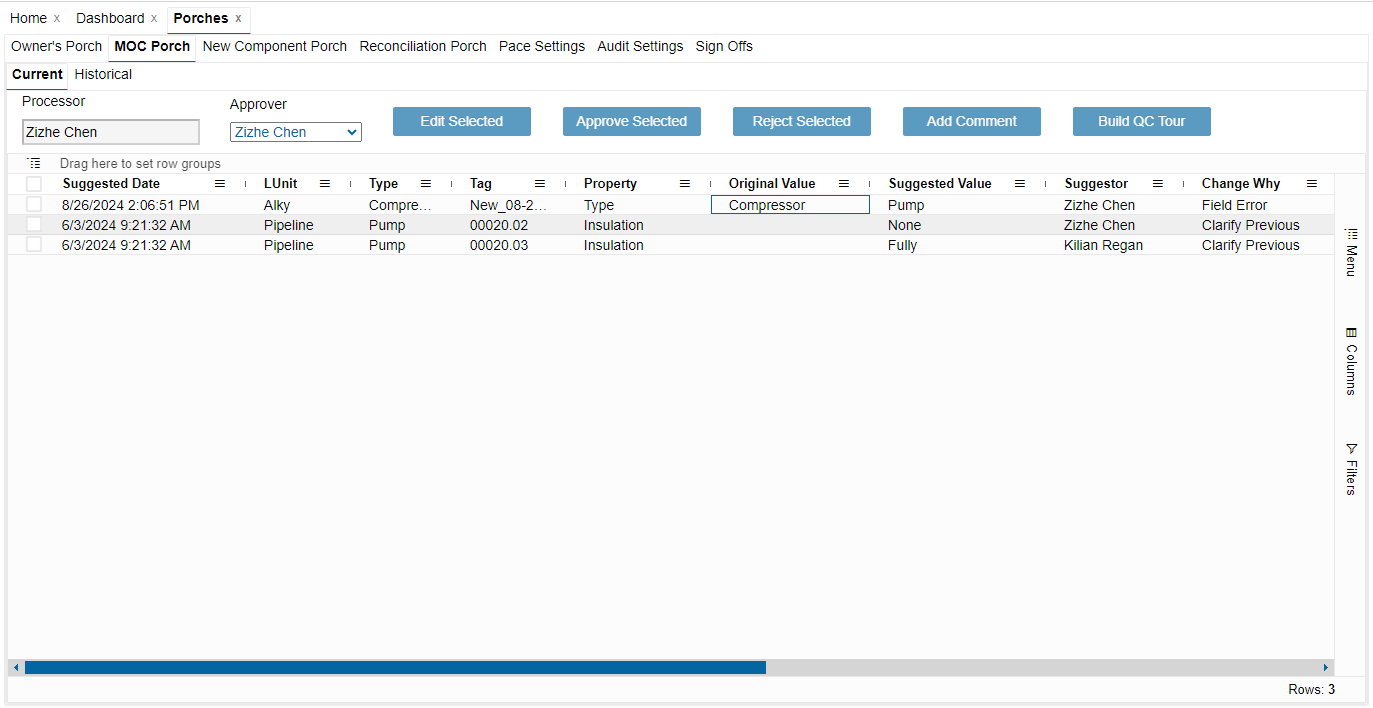Viewport: 1373px width, 708px height.
Task: Open the LUnit column menu icon
Action: 325,184
